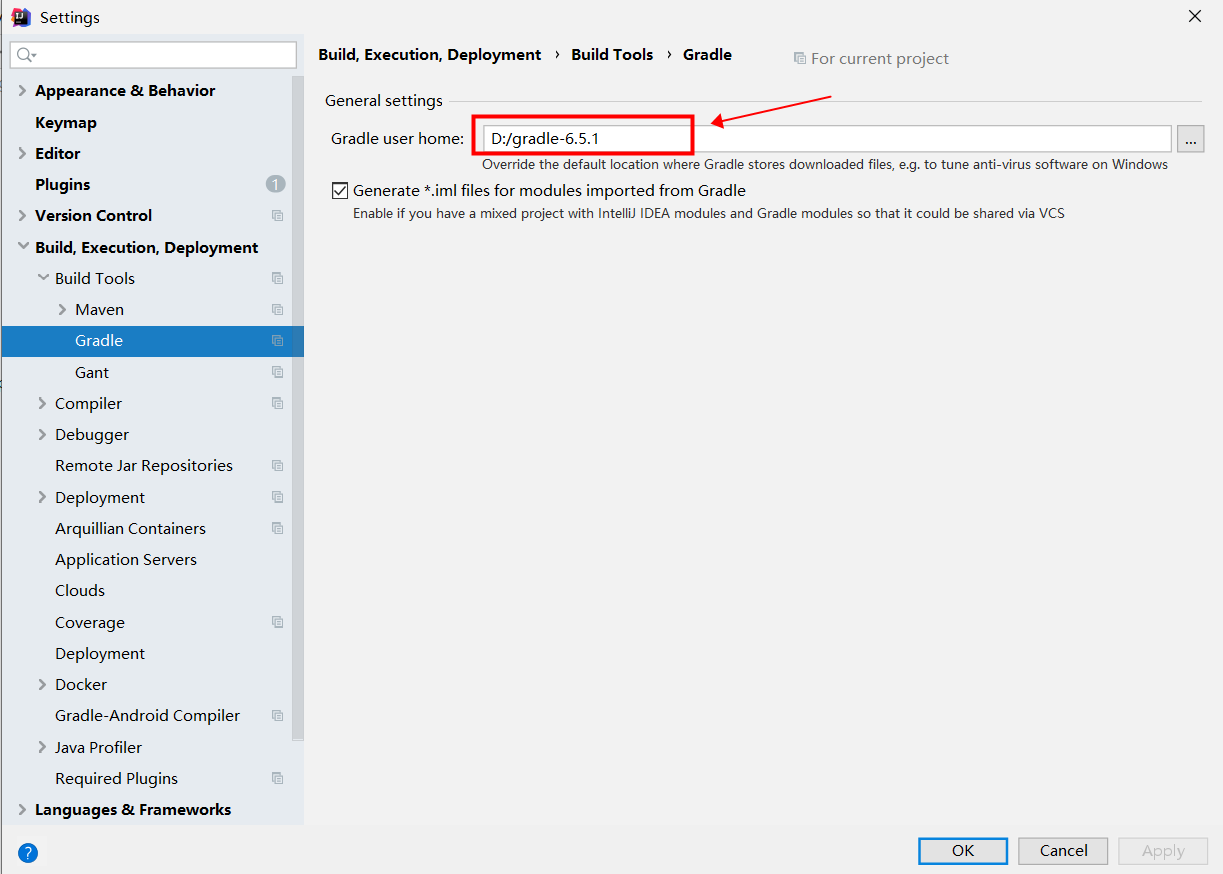Image resolution: width=1223 pixels, height=874 pixels.
Task: Expand the Debugger node arrow
Action: point(42,435)
